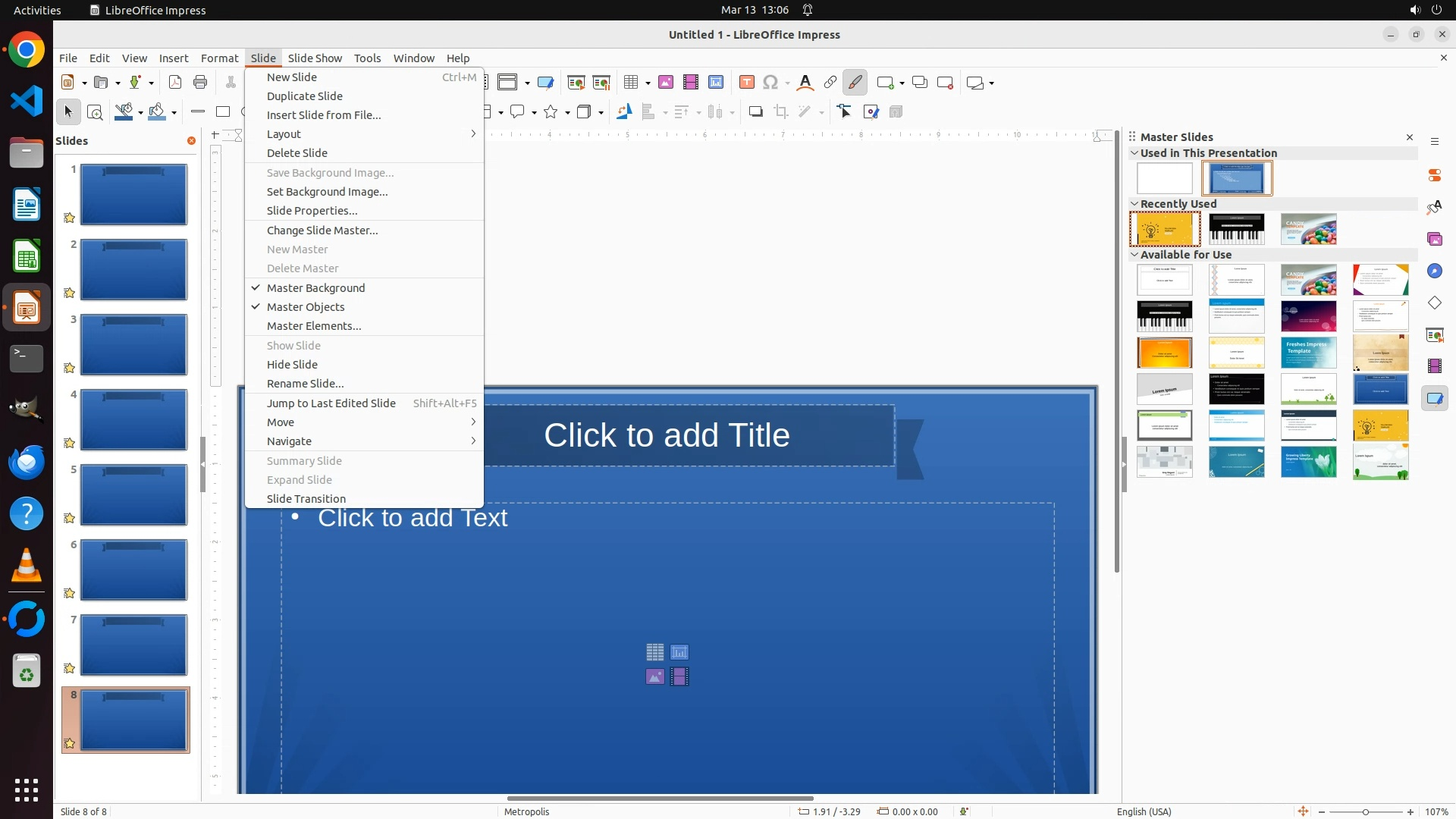Click Change Slide Master entry
This screenshot has height=819, width=1456.
[322, 231]
